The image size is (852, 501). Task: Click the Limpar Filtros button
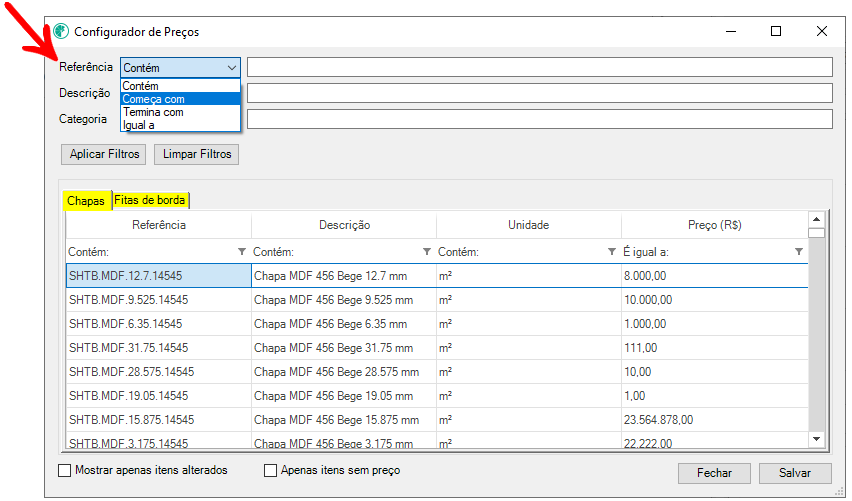click(x=196, y=154)
